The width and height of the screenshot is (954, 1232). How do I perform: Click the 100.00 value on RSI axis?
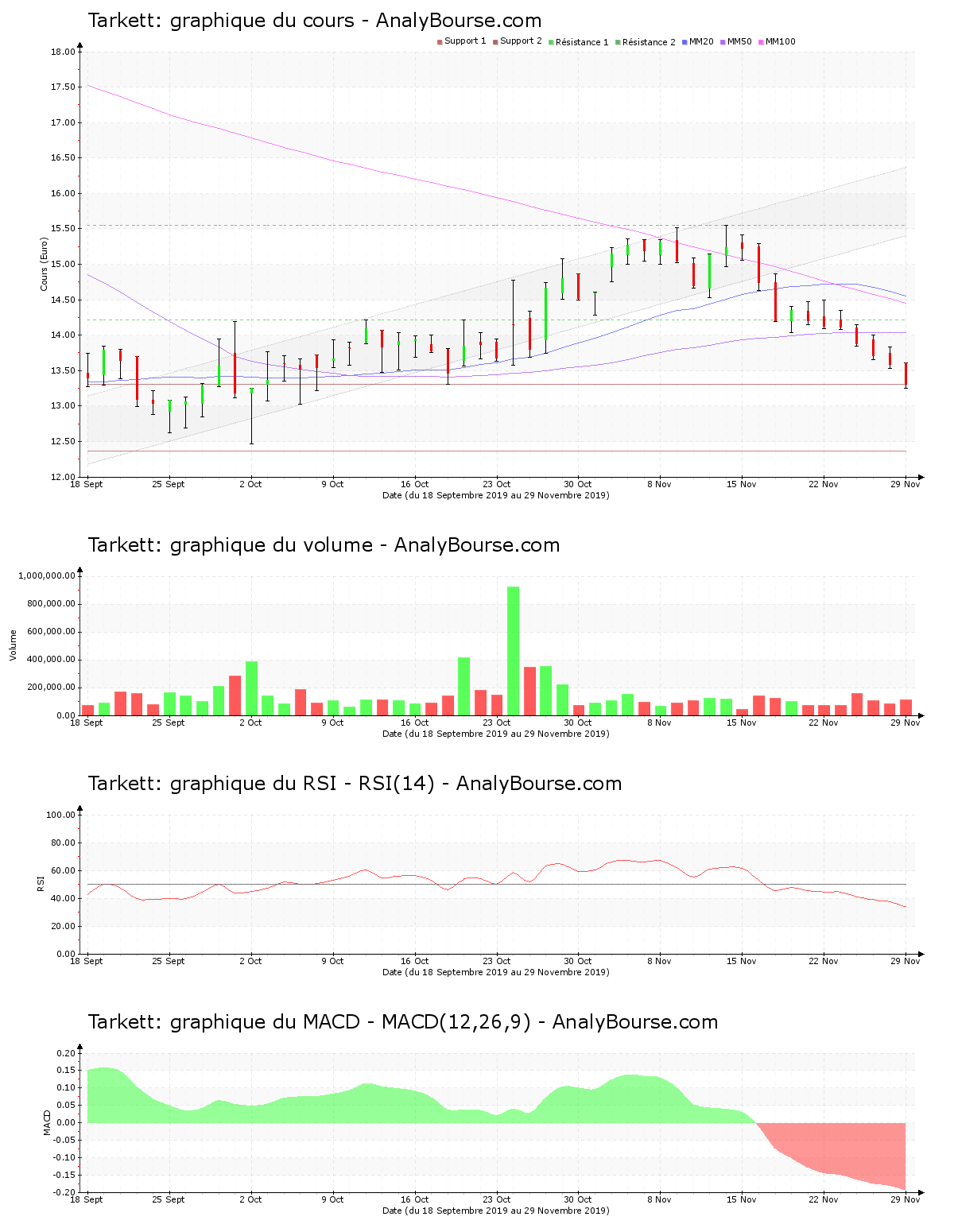click(60, 815)
